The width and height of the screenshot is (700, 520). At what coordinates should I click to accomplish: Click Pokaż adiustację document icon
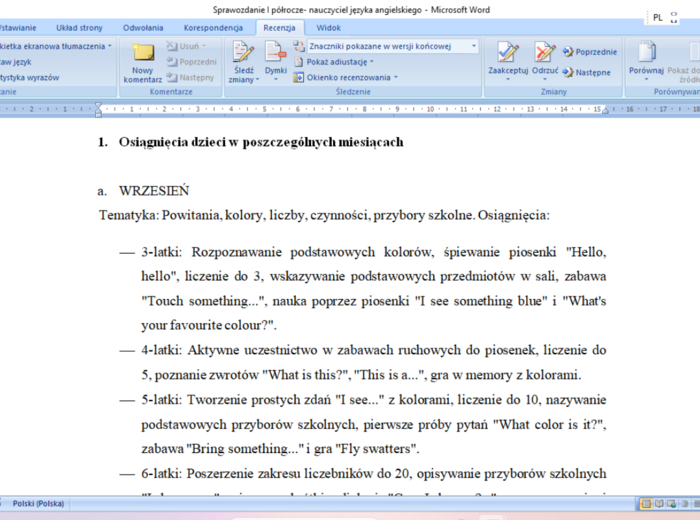coord(299,62)
